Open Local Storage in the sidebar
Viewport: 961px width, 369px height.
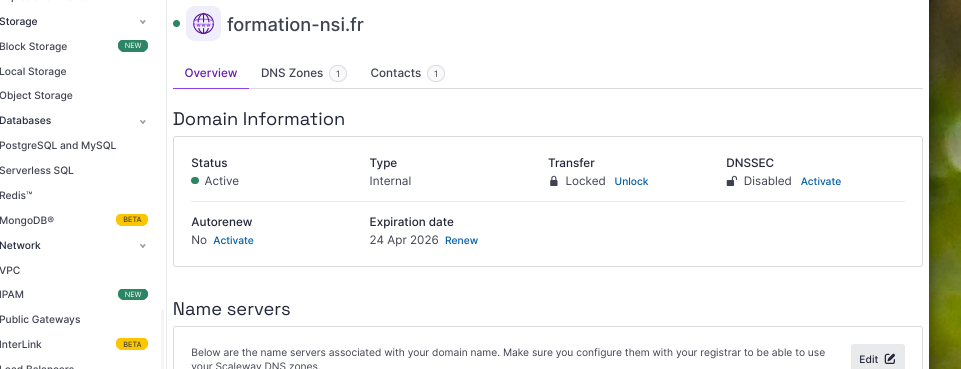(33, 72)
